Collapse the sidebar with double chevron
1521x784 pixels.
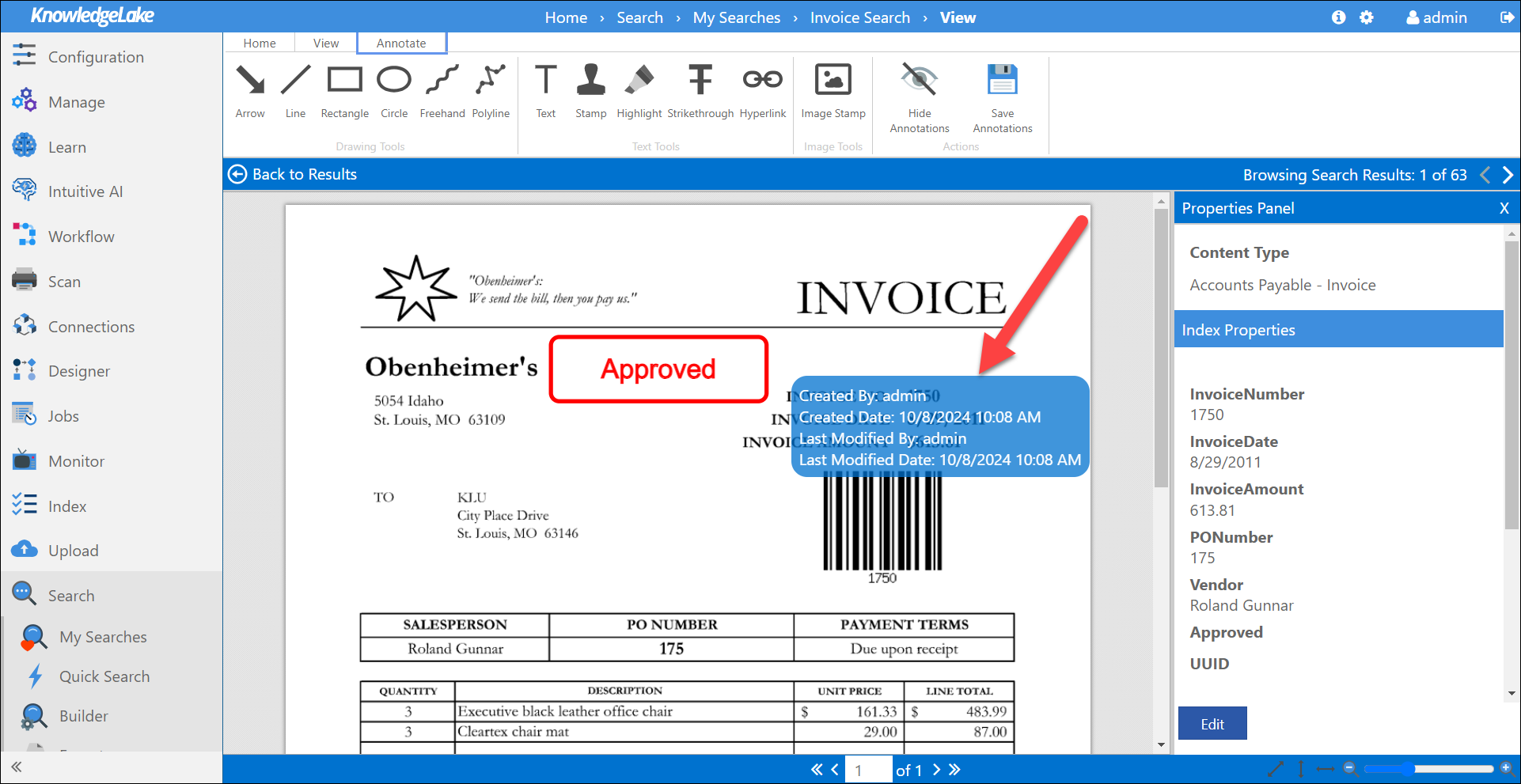[x=17, y=767]
